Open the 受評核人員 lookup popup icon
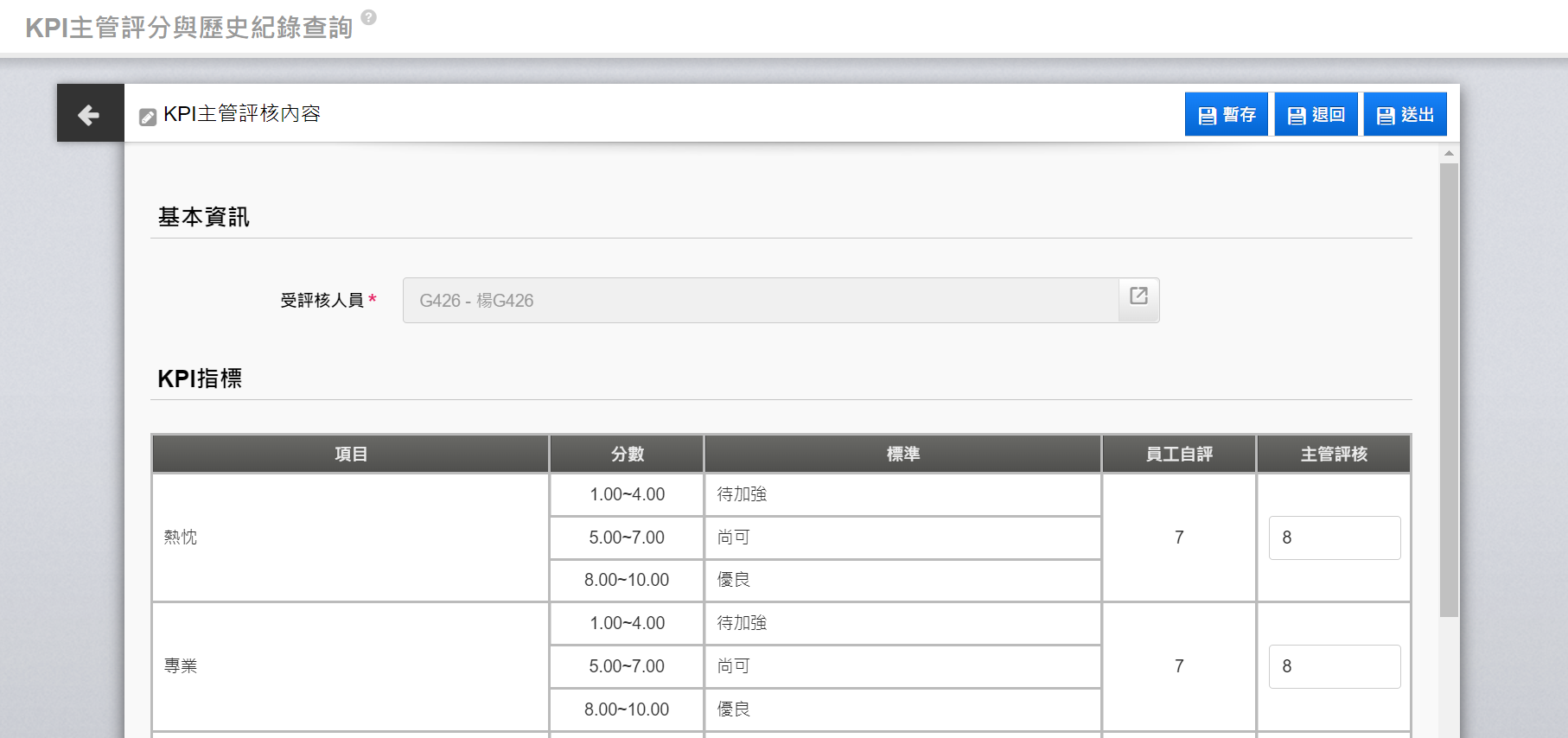 pyautogui.click(x=1138, y=296)
